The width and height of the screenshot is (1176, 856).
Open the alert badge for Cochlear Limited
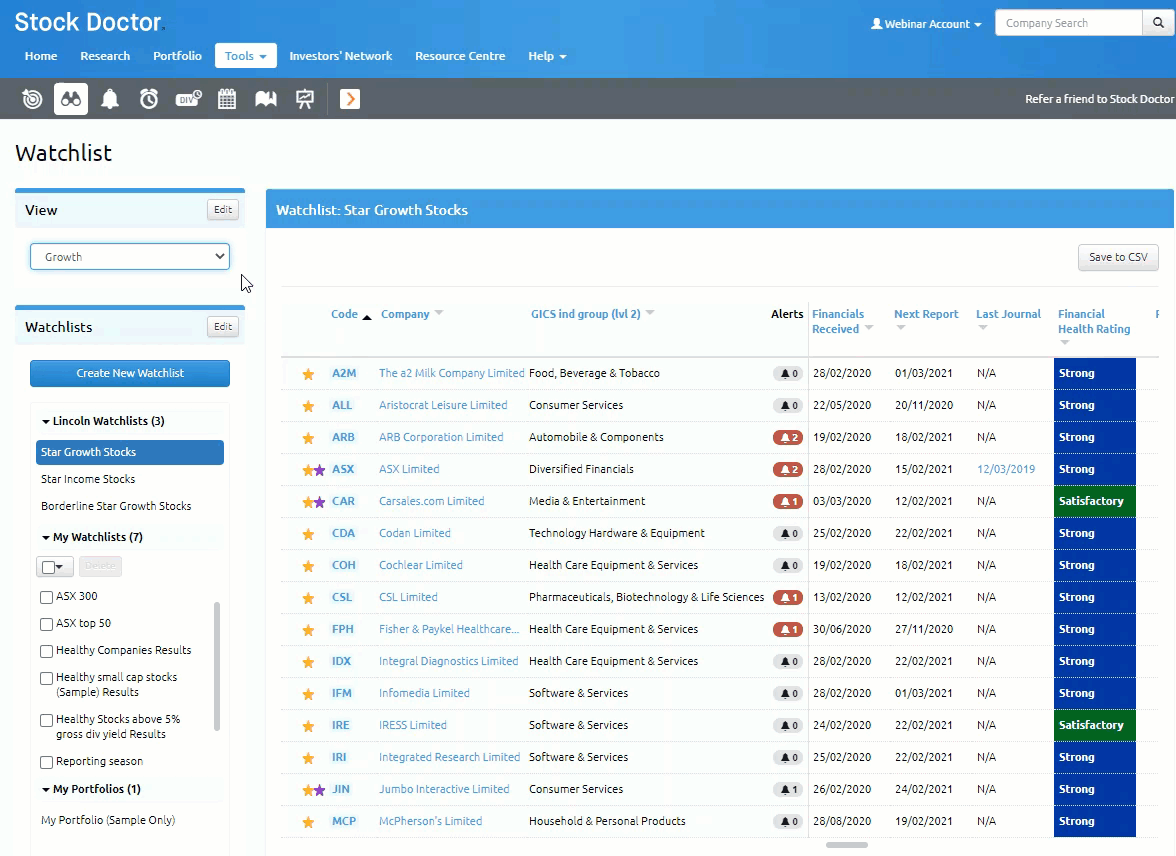click(788, 566)
